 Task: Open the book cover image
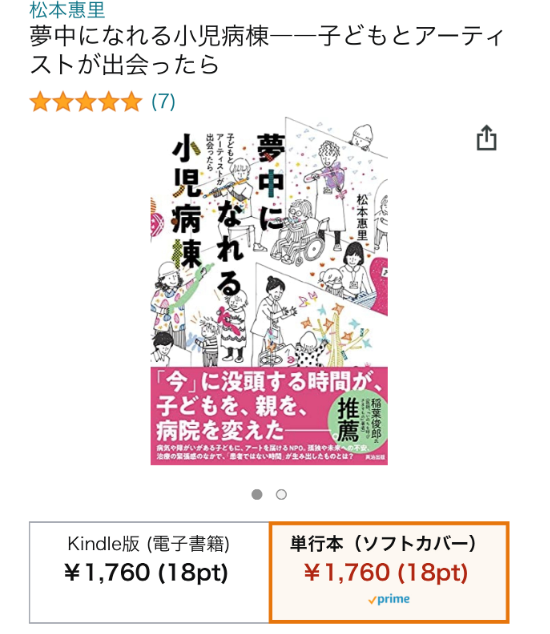pos(269,291)
